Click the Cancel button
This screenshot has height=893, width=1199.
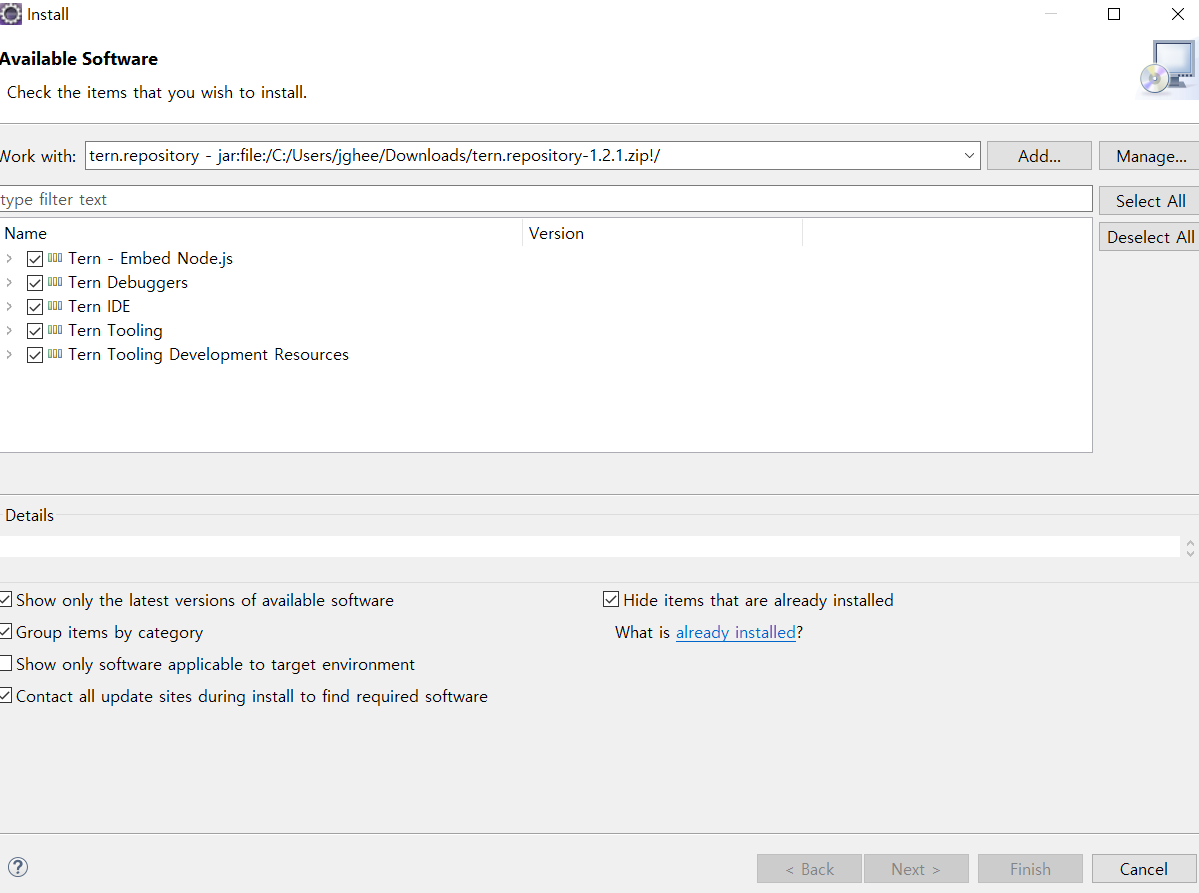point(1143,869)
